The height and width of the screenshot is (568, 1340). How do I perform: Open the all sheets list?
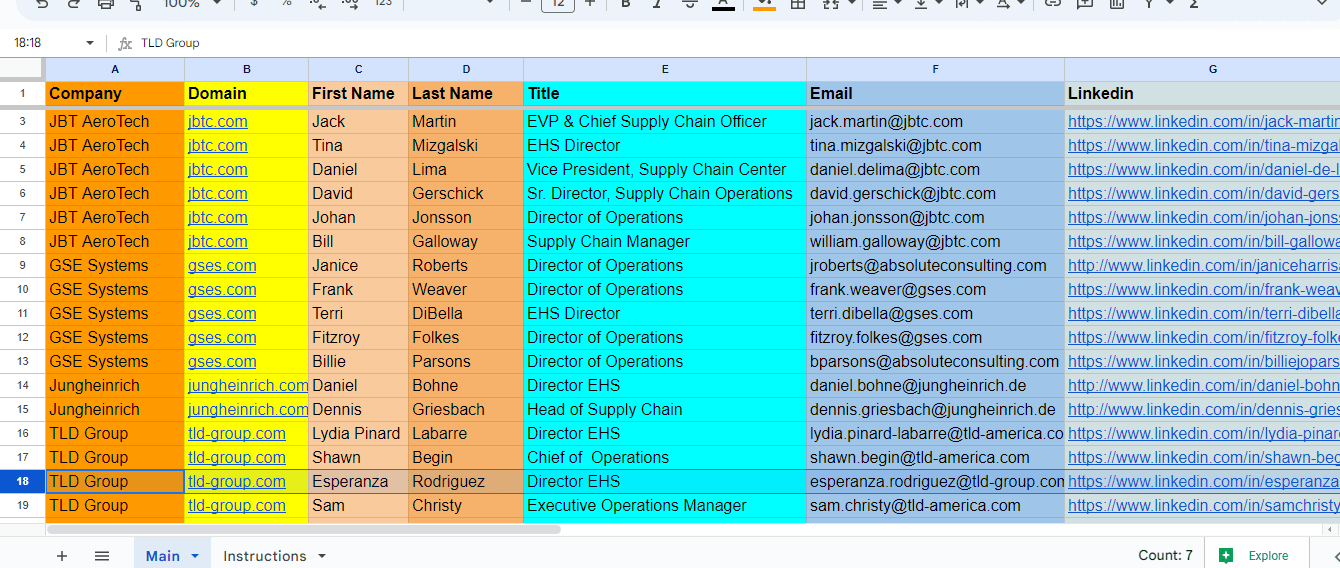tap(102, 556)
